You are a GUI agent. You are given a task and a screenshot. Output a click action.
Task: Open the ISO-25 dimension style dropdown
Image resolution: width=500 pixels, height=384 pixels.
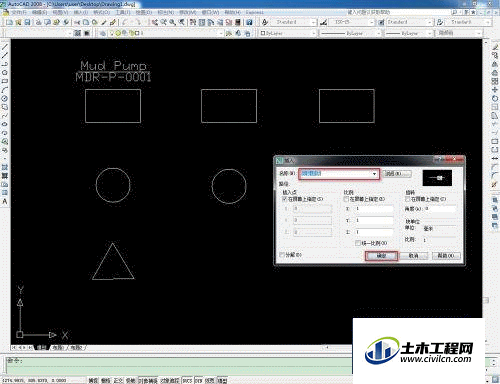point(352,22)
